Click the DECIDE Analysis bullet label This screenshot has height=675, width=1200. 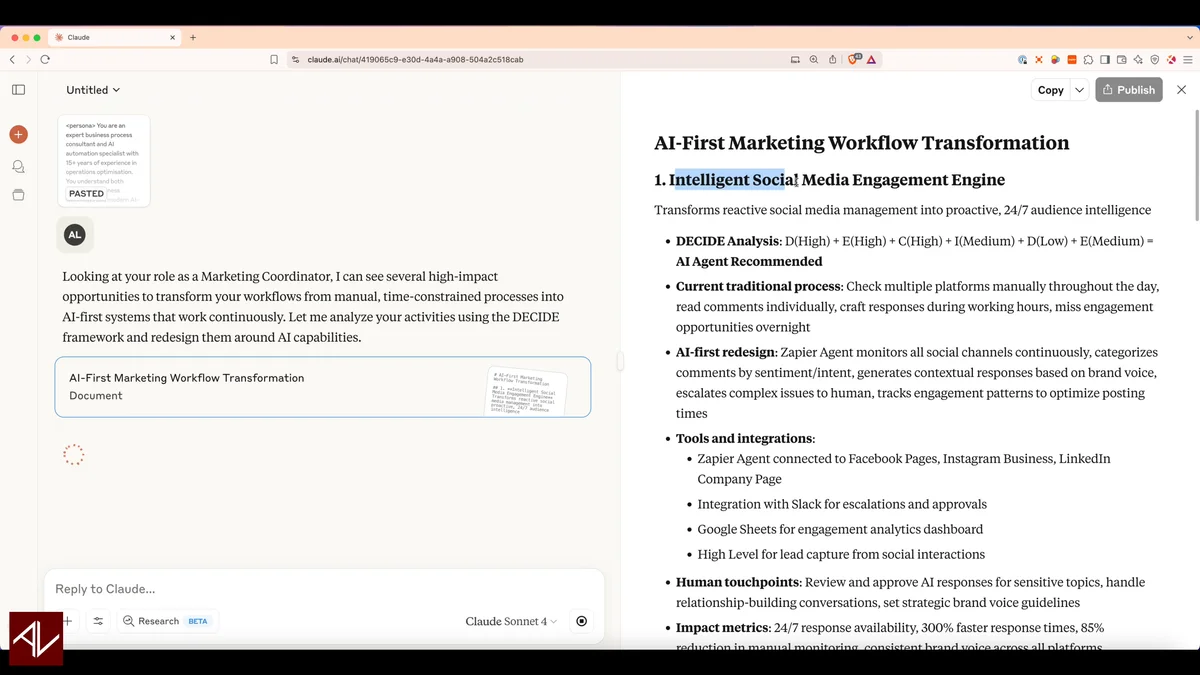click(x=727, y=241)
